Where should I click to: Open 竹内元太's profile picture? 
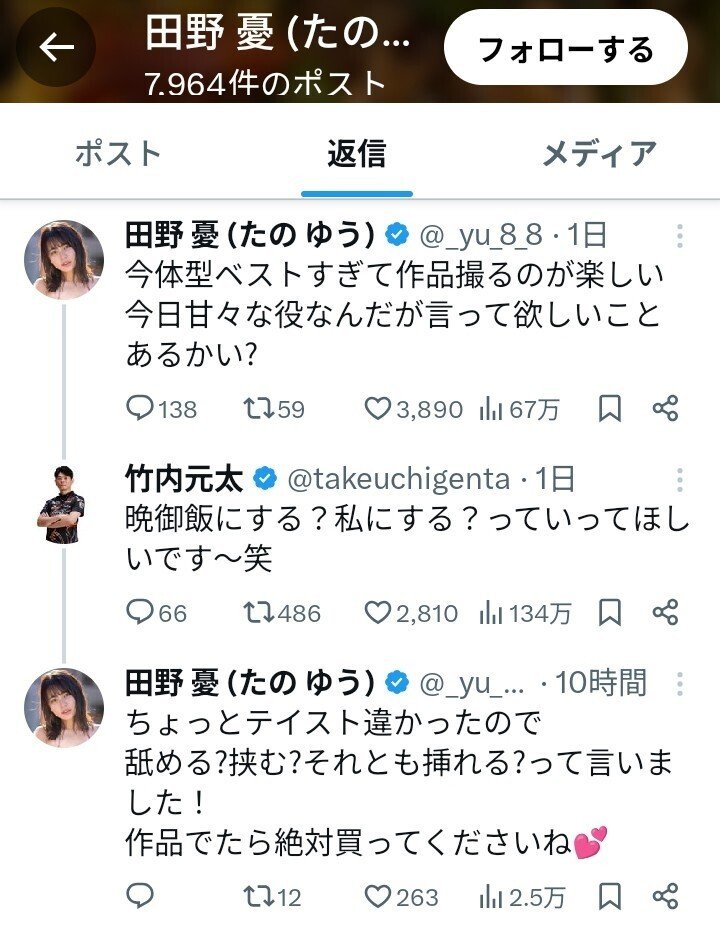pos(63,503)
